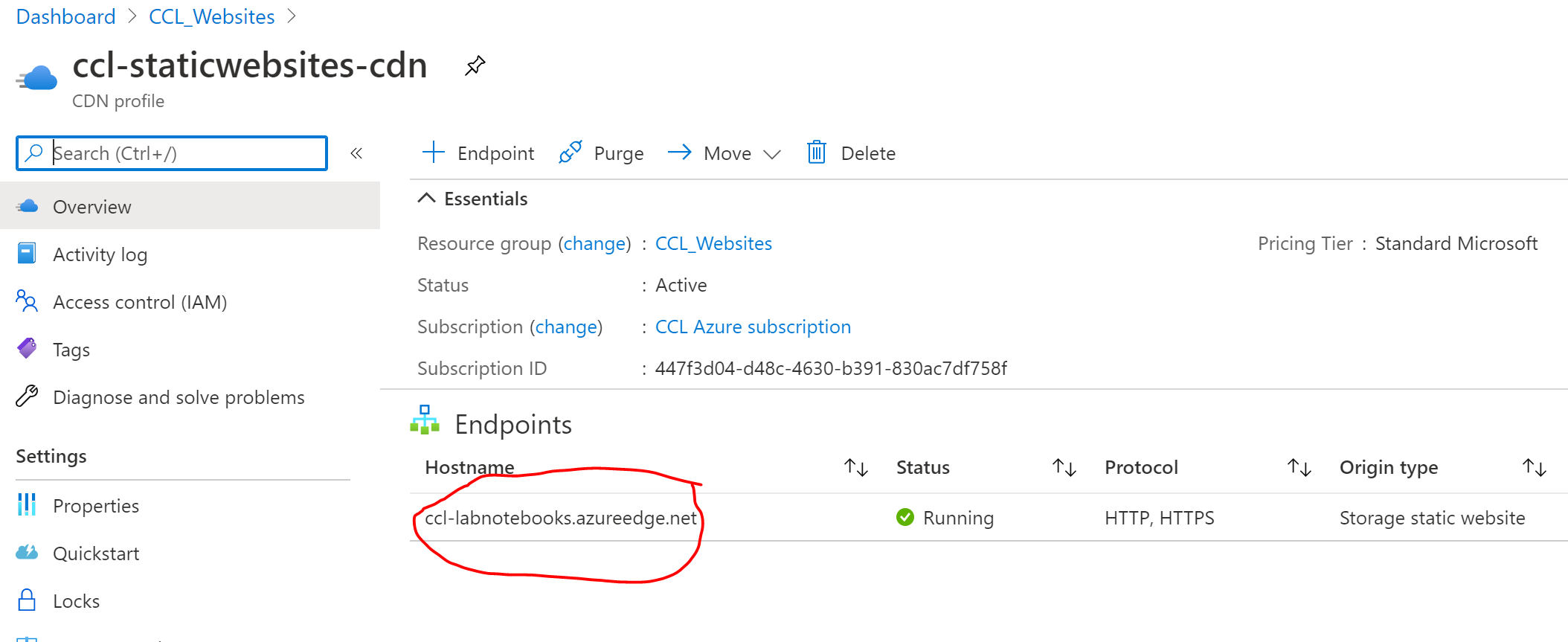This screenshot has width=1568, height=642.
Task: Select the Tags sidebar icon
Action: pos(27,349)
